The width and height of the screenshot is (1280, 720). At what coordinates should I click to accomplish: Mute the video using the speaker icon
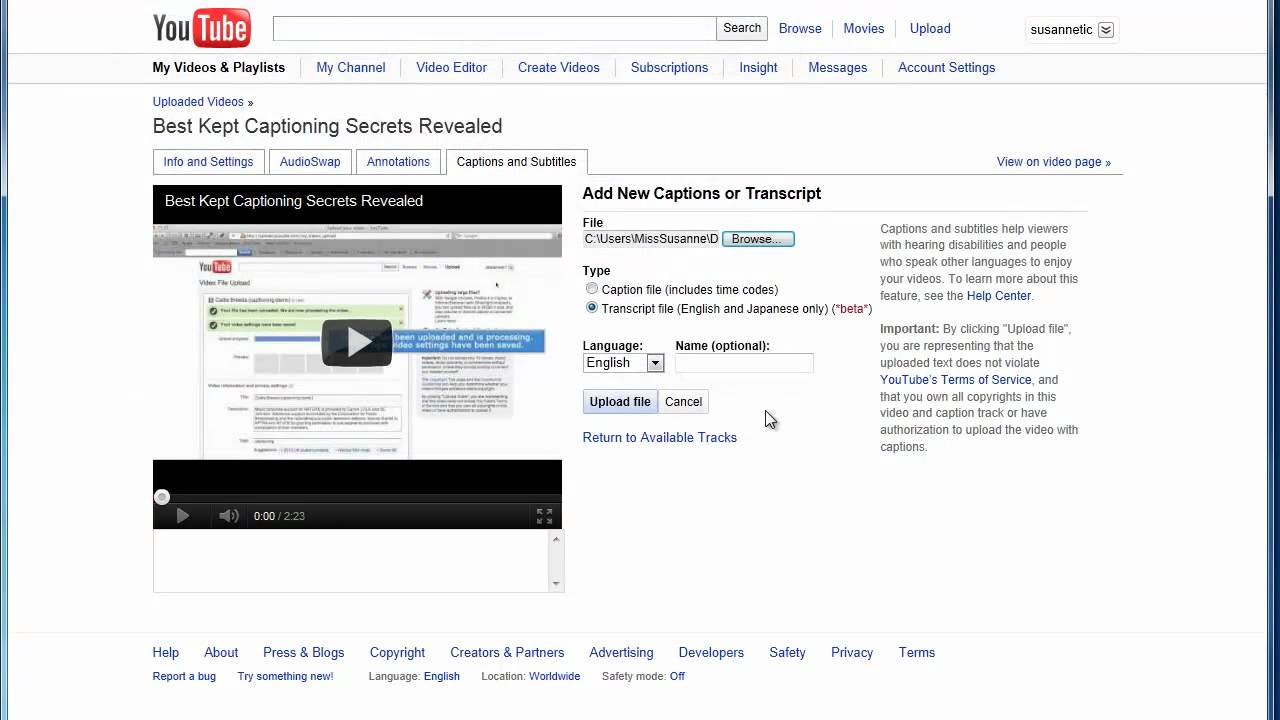[229, 516]
